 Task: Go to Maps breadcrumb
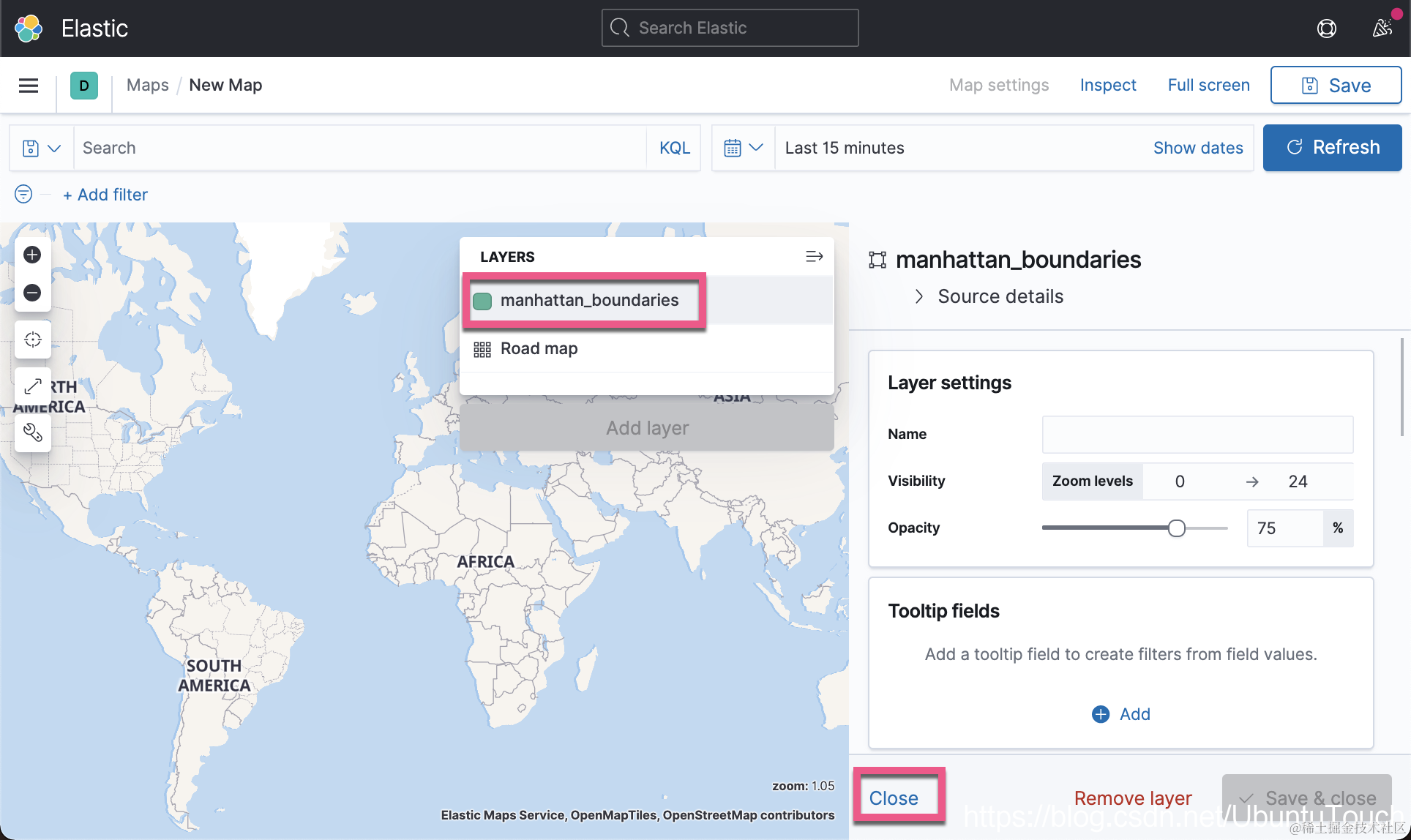pyautogui.click(x=147, y=86)
